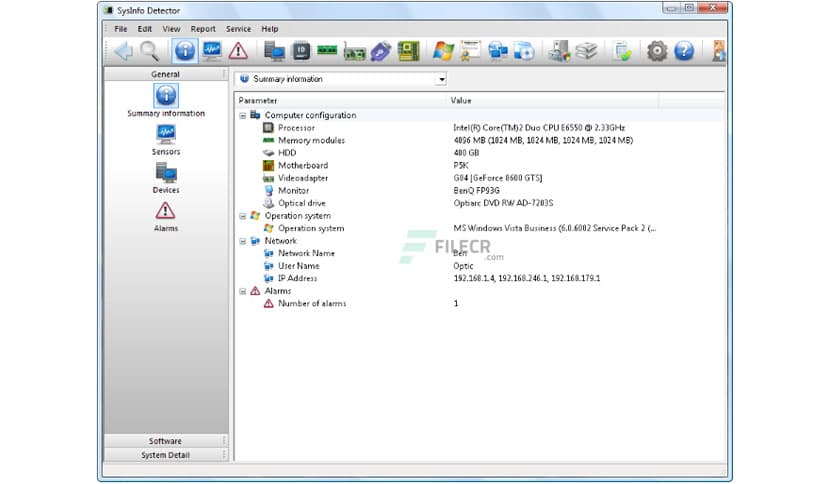The height and width of the screenshot is (484, 836).
Task: Click the Optiarc DVD RW AD-7203S value
Action: coord(503,203)
